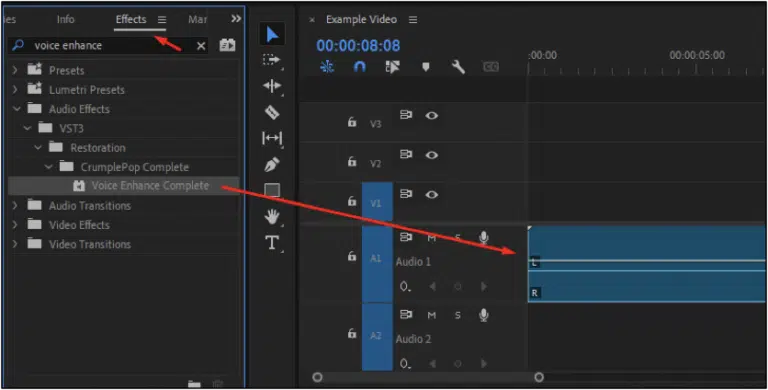This screenshot has height=390, width=768.
Task: Expand the Video Transitions folder
Action: tap(15, 244)
